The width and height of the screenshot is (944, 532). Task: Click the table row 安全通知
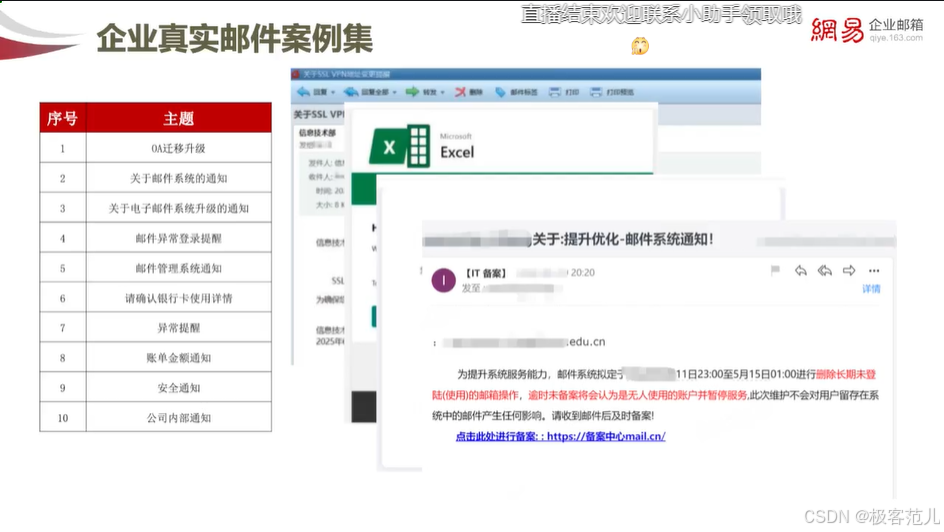click(x=155, y=388)
